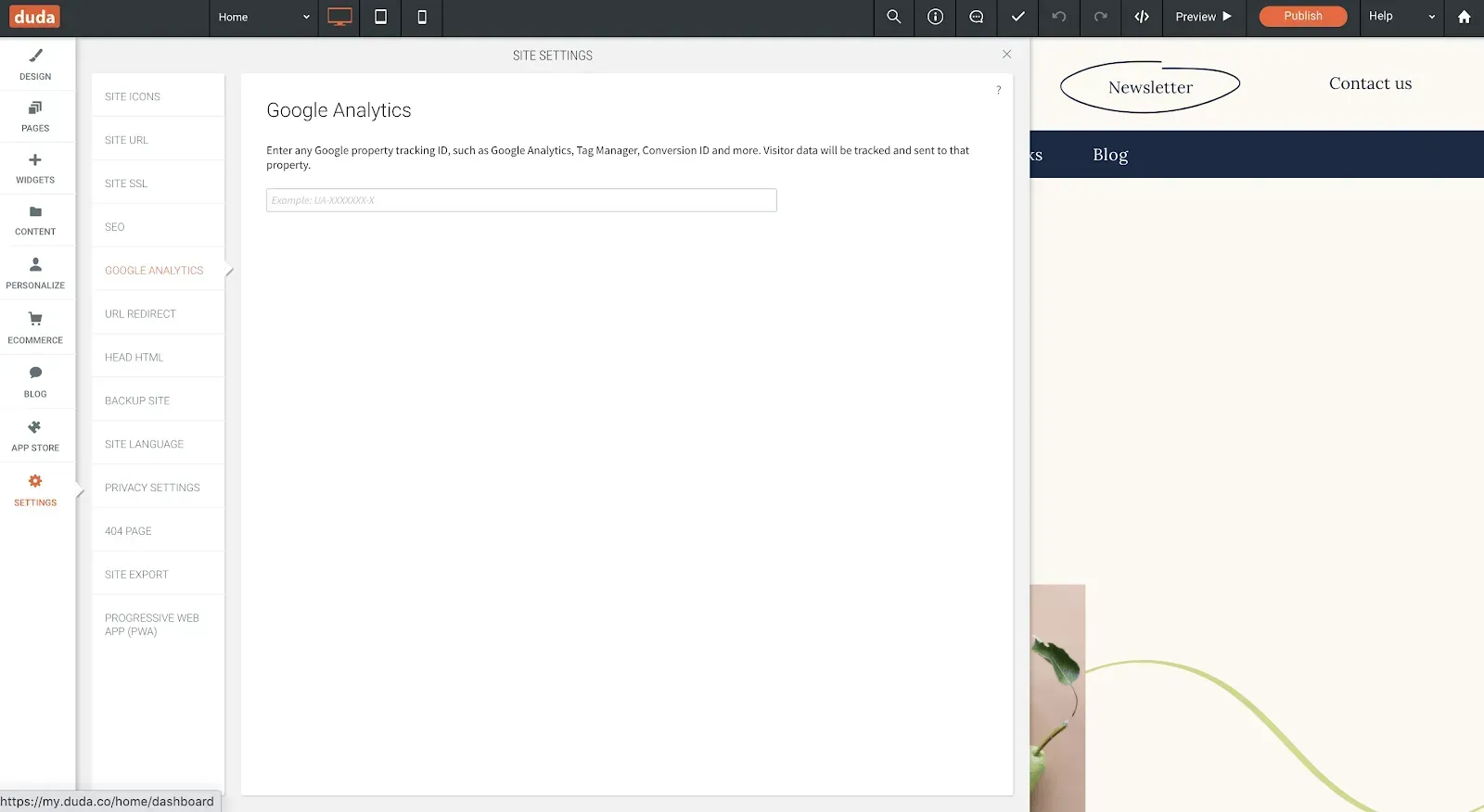1484x812 pixels.
Task: Open the Ecommerce panel
Action: click(35, 327)
